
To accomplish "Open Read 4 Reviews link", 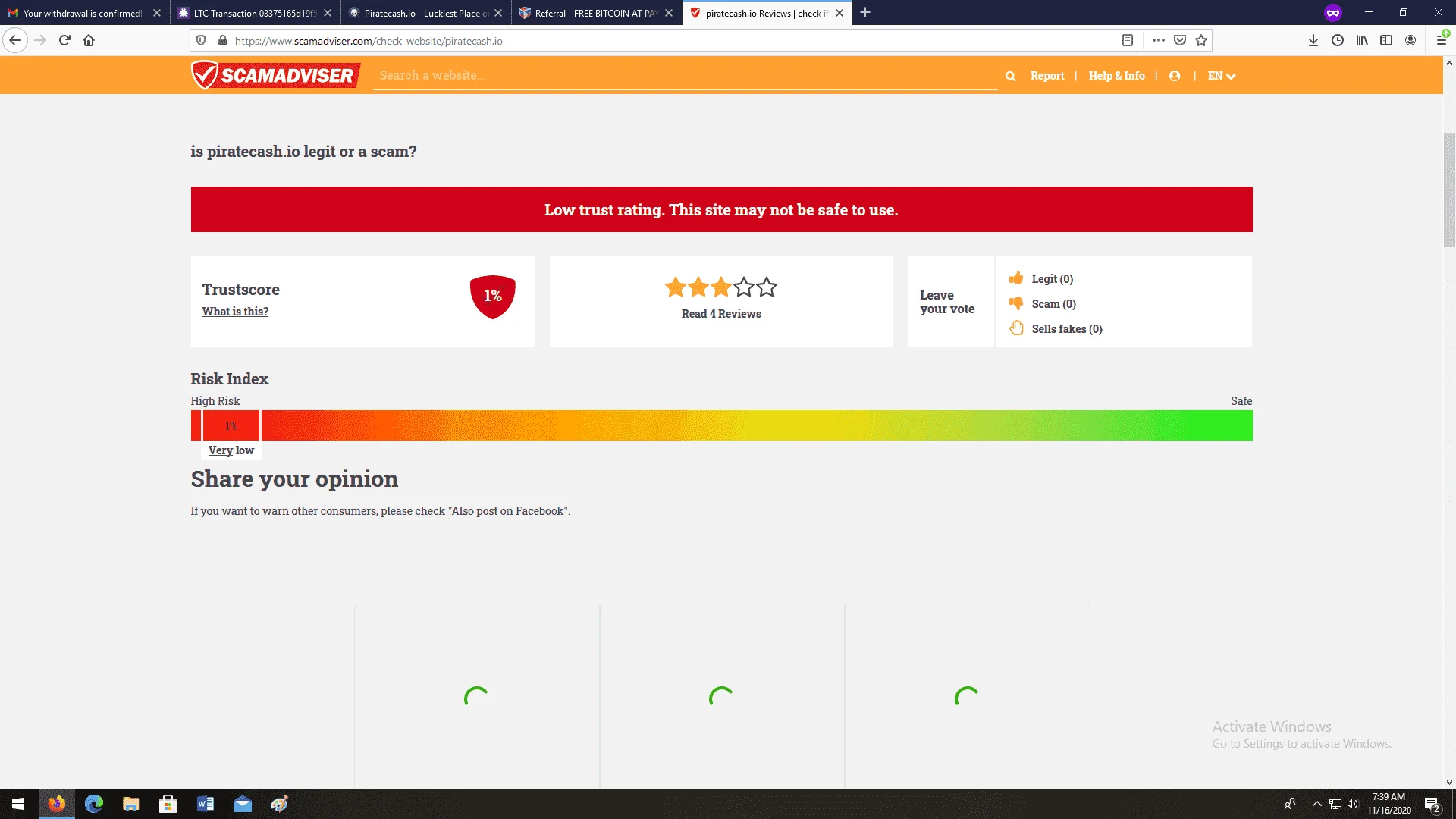I will 721,314.
